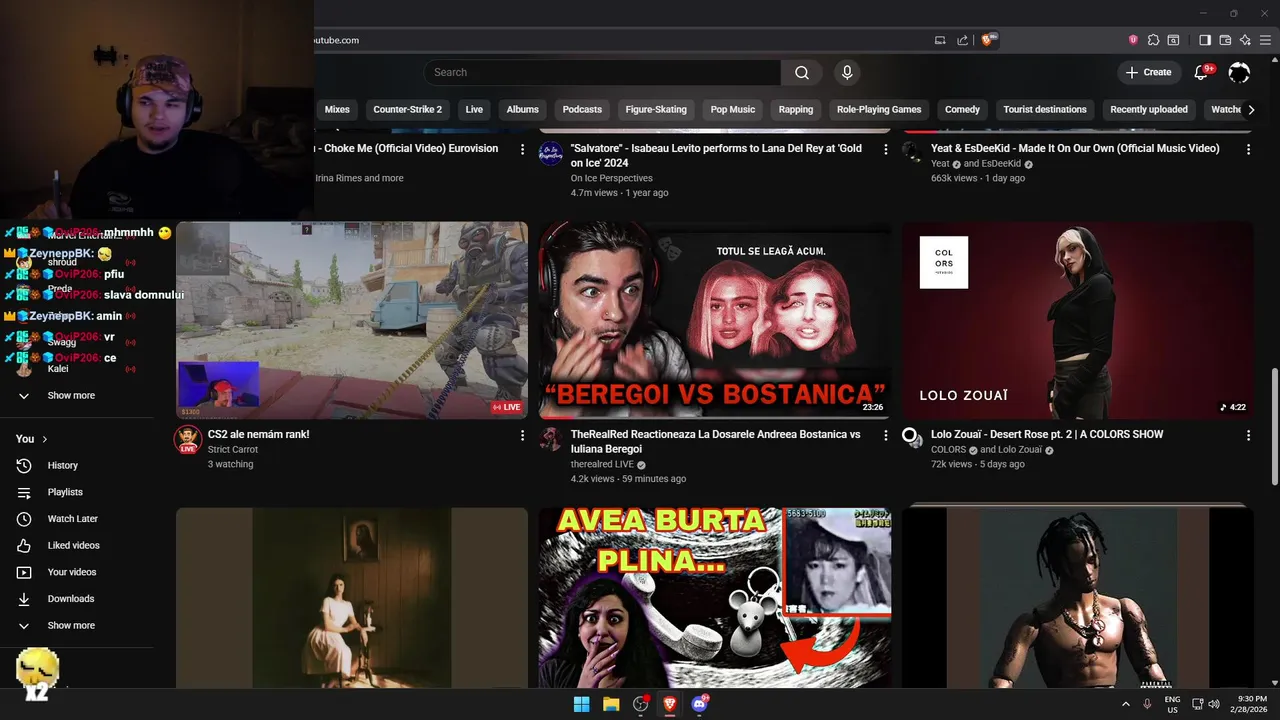The image size is (1280, 720).
Task: Open Yeat & EsDeeKid video title
Action: tap(1075, 148)
